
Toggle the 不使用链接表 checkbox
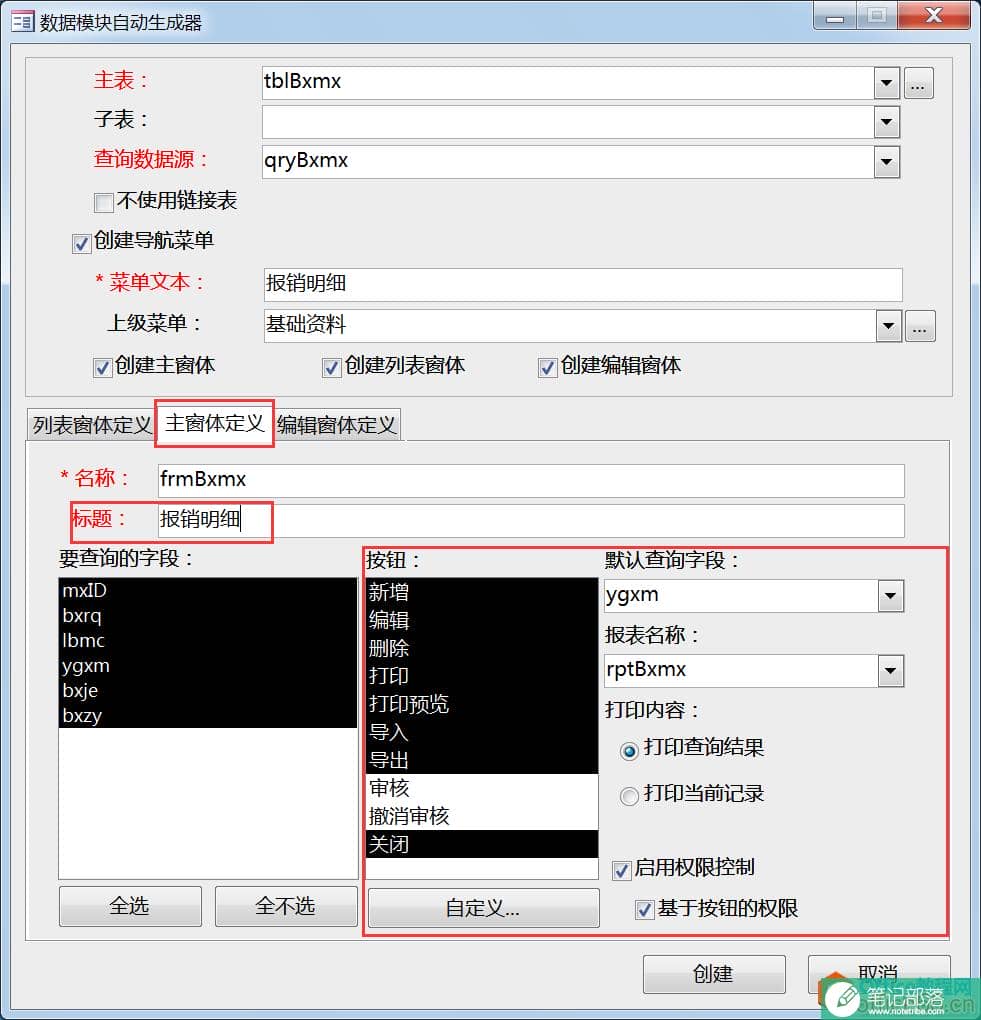pyautogui.click(x=103, y=202)
